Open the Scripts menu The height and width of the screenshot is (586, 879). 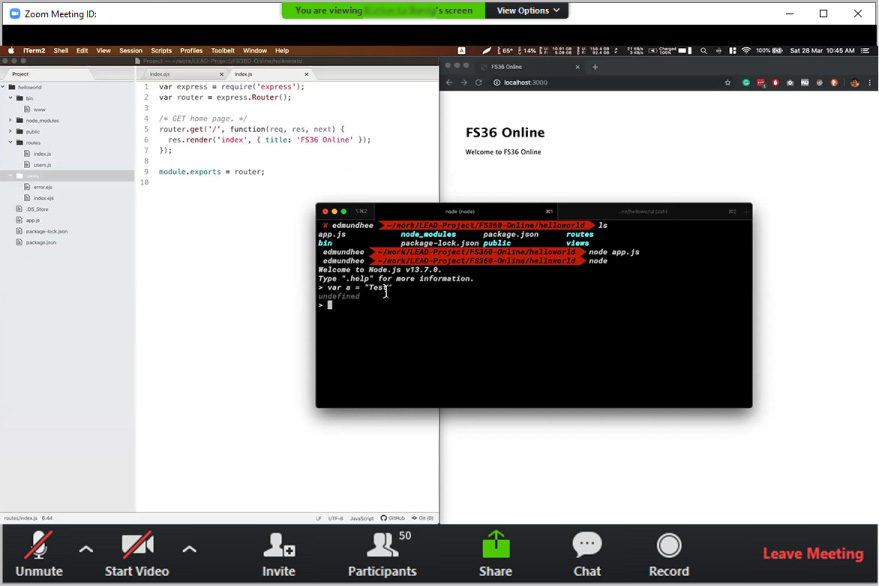click(x=161, y=50)
